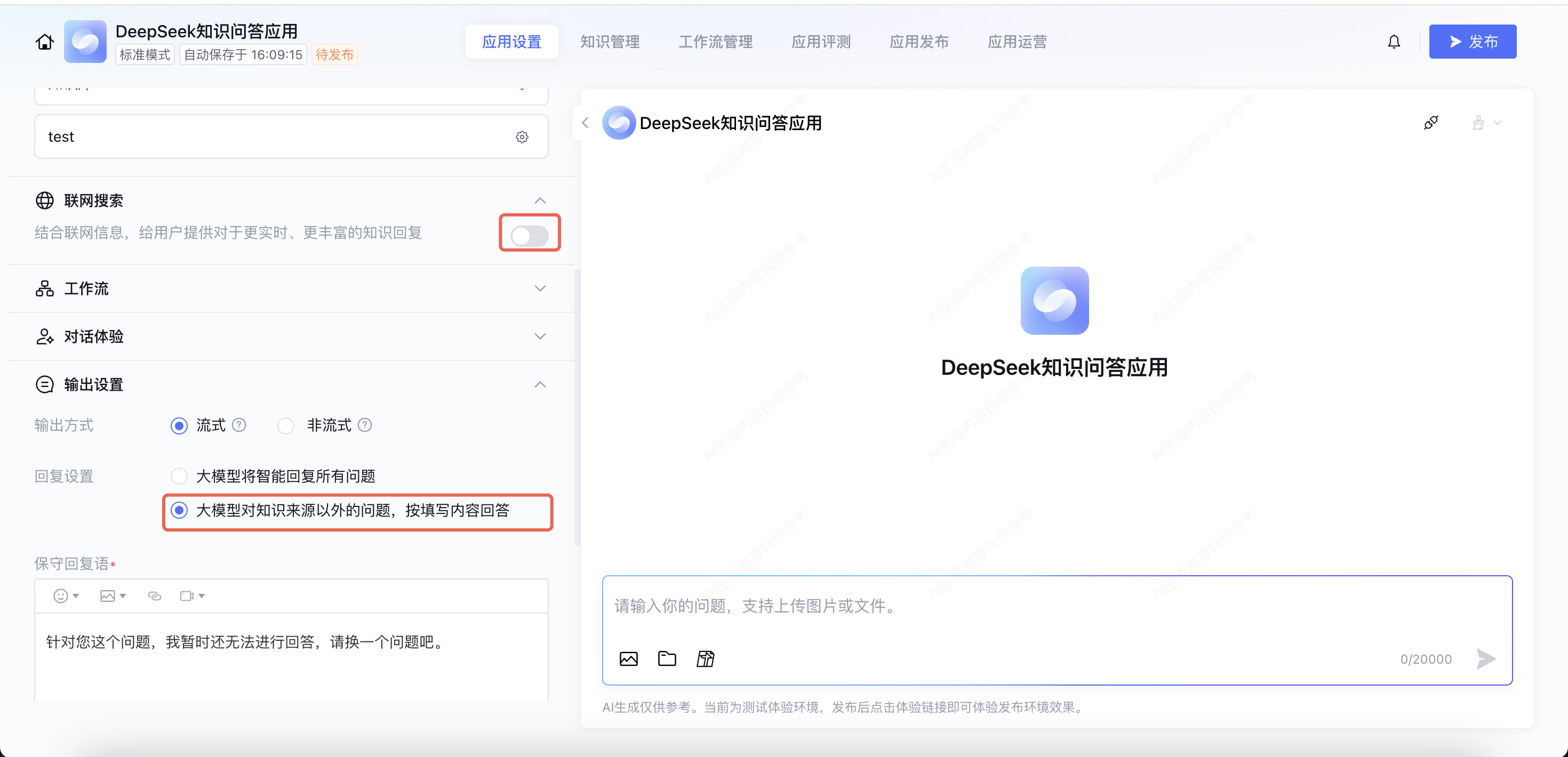Click the upload image icon in chat box
1568x757 pixels.
point(628,658)
